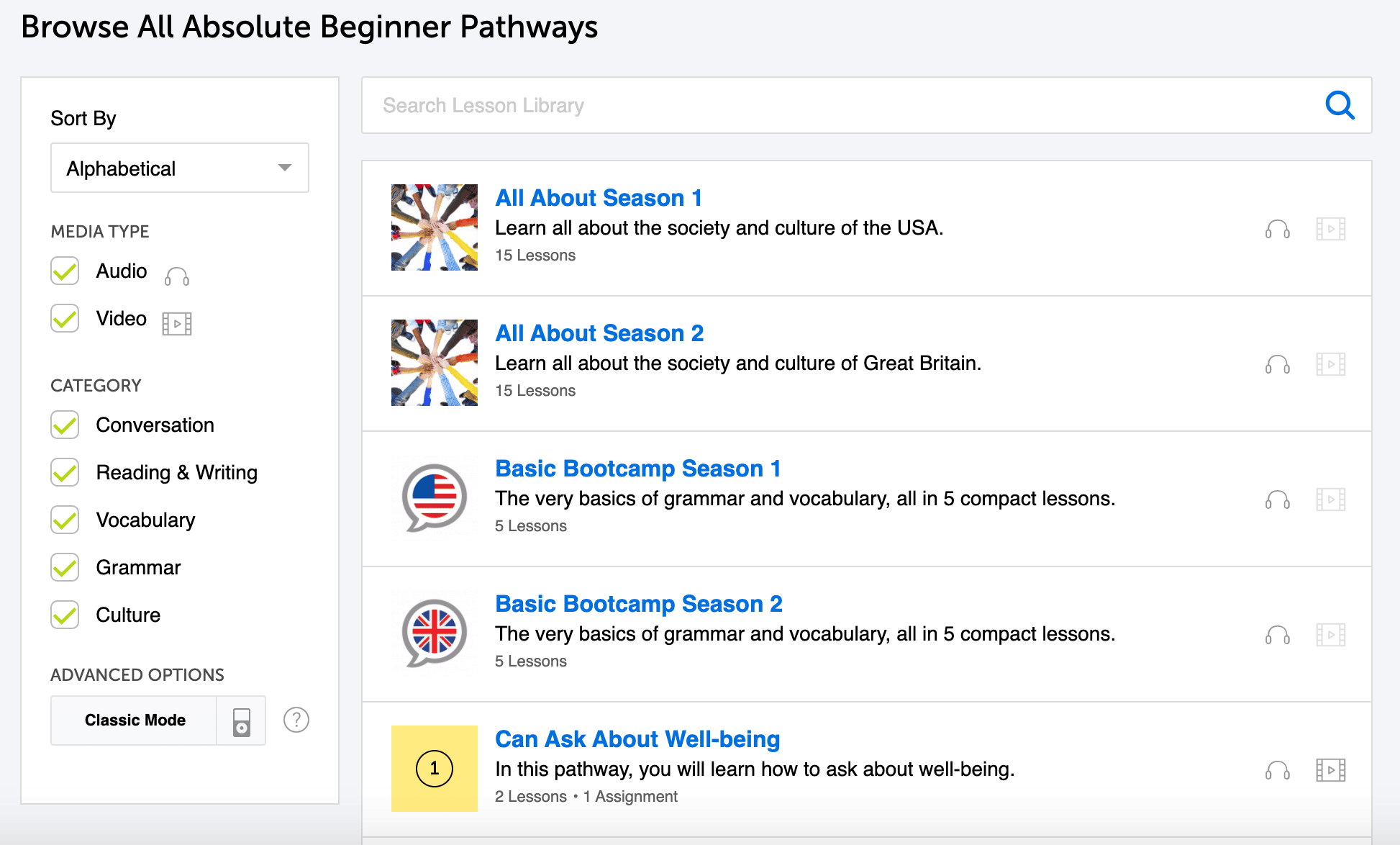Open the All About Season 1 pathway
1400x845 pixels.
coord(599,198)
